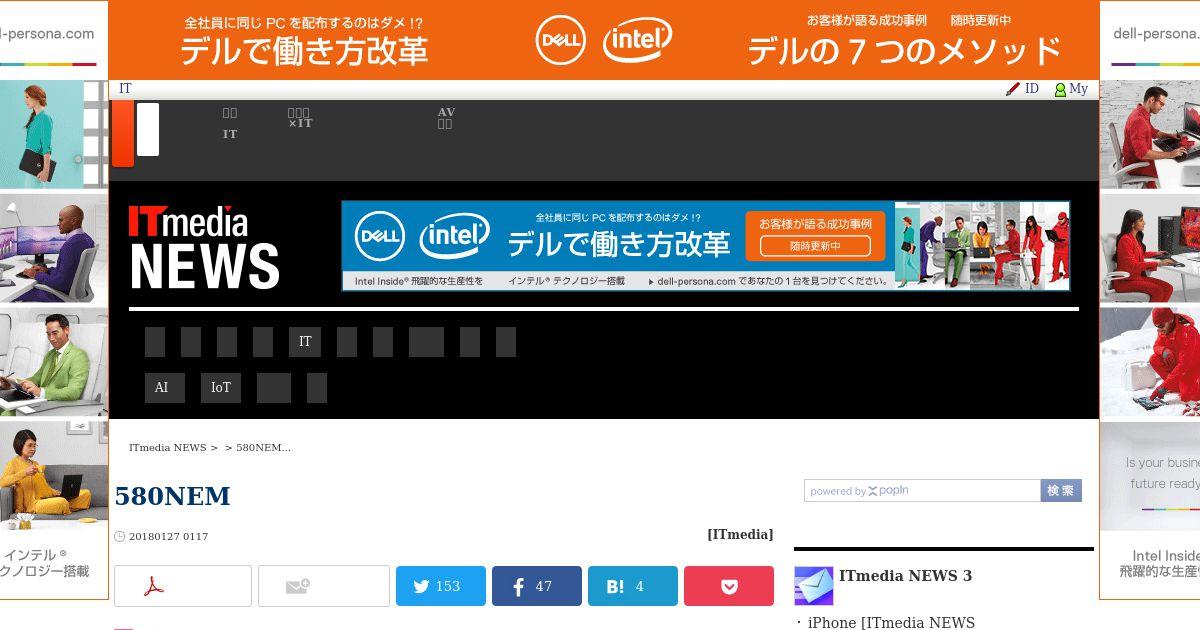The height and width of the screenshot is (630, 1200).
Task: Click Intel logo in top orange banner
Action: (637, 40)
